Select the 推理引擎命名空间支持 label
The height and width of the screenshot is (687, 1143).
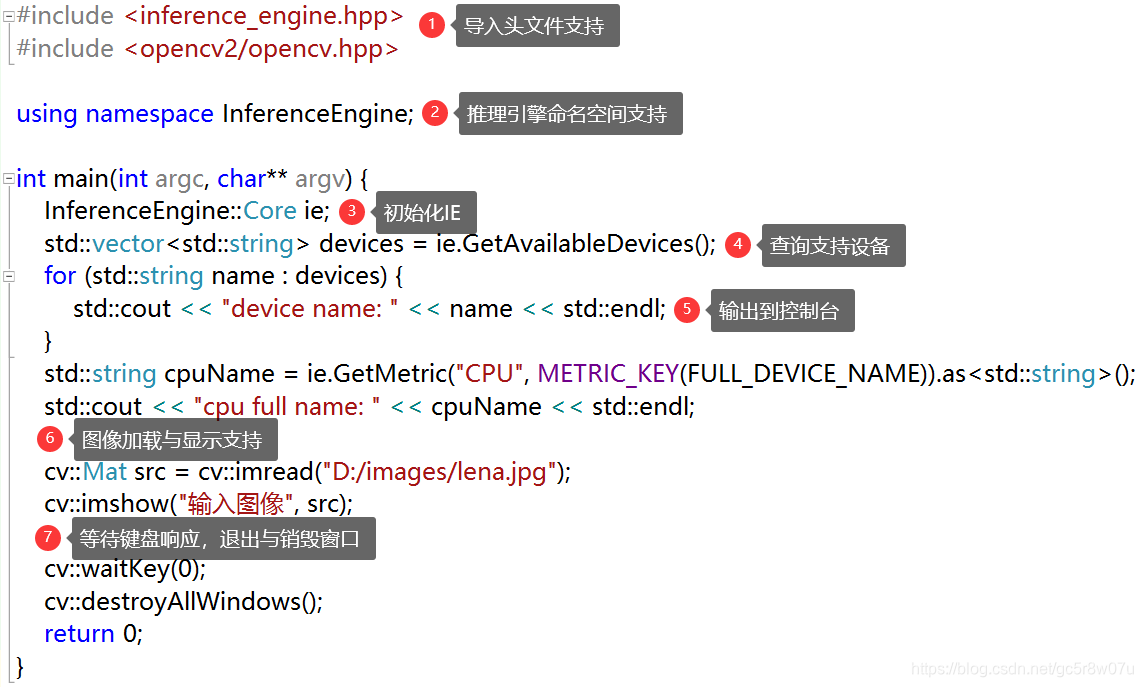coord(570,113)
